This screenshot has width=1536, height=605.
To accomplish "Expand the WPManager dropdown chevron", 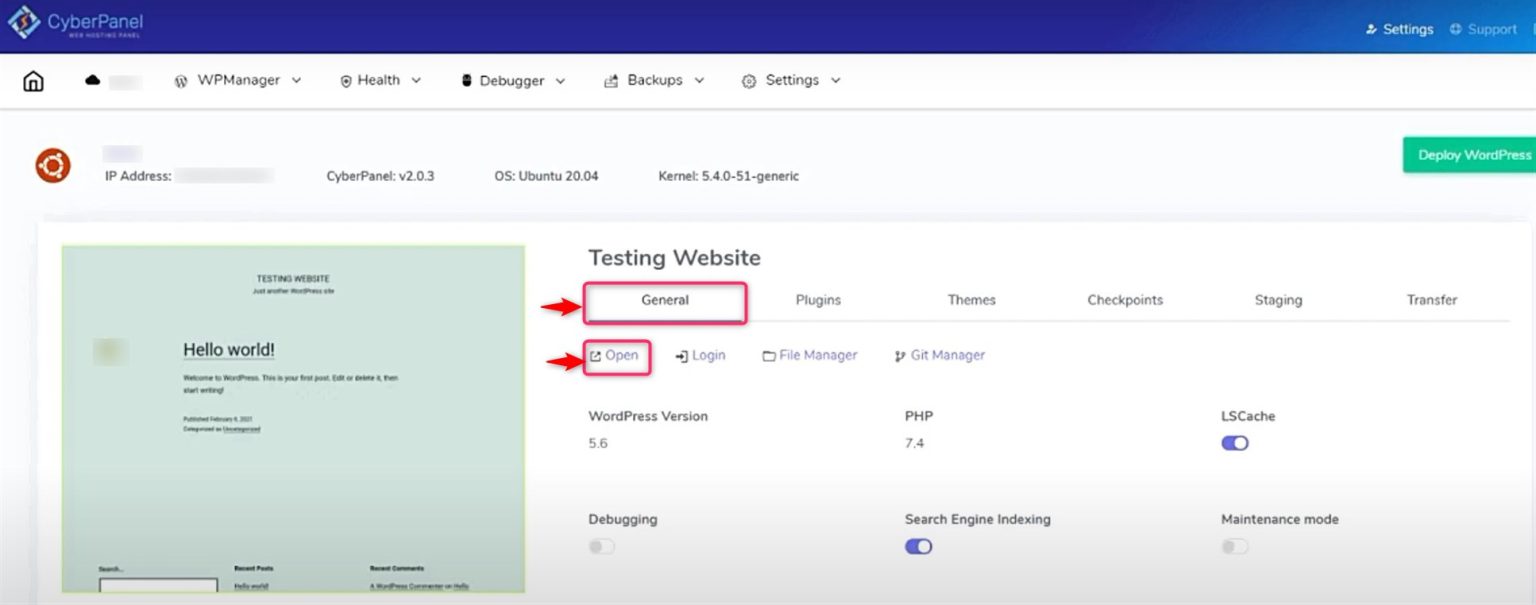I will (296, 81).
